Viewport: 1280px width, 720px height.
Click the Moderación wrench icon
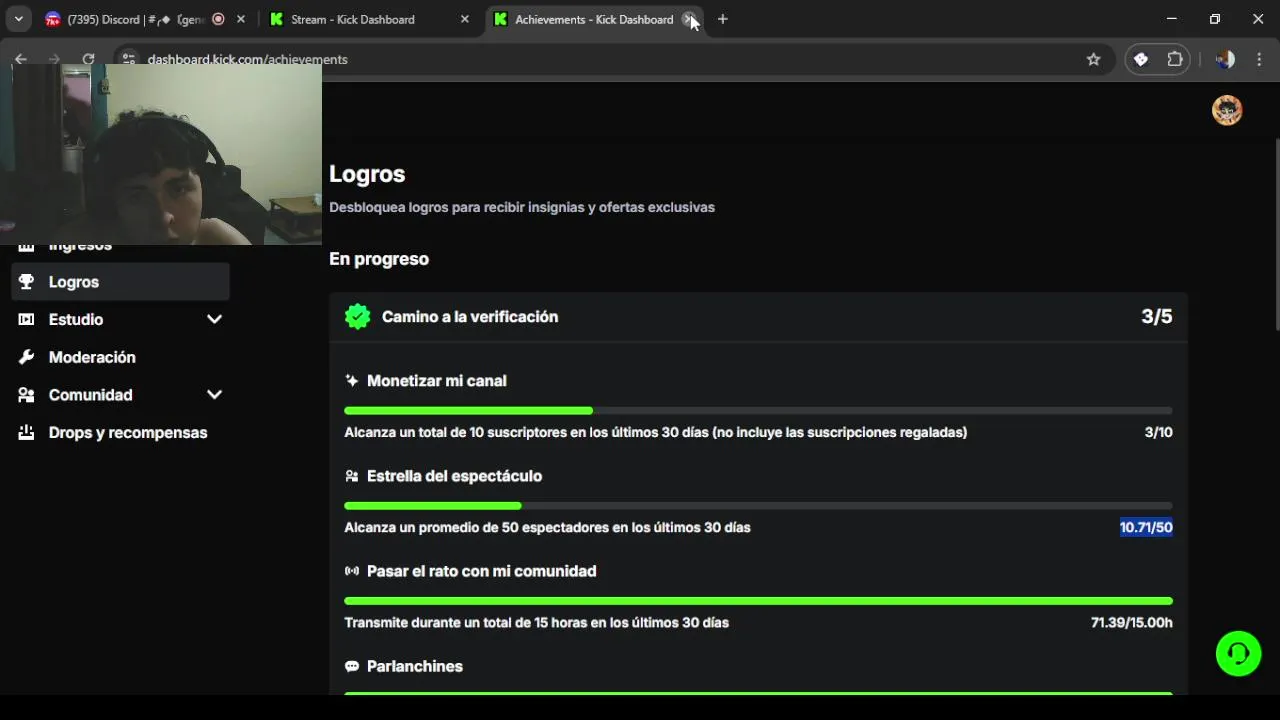click(27, 357)
